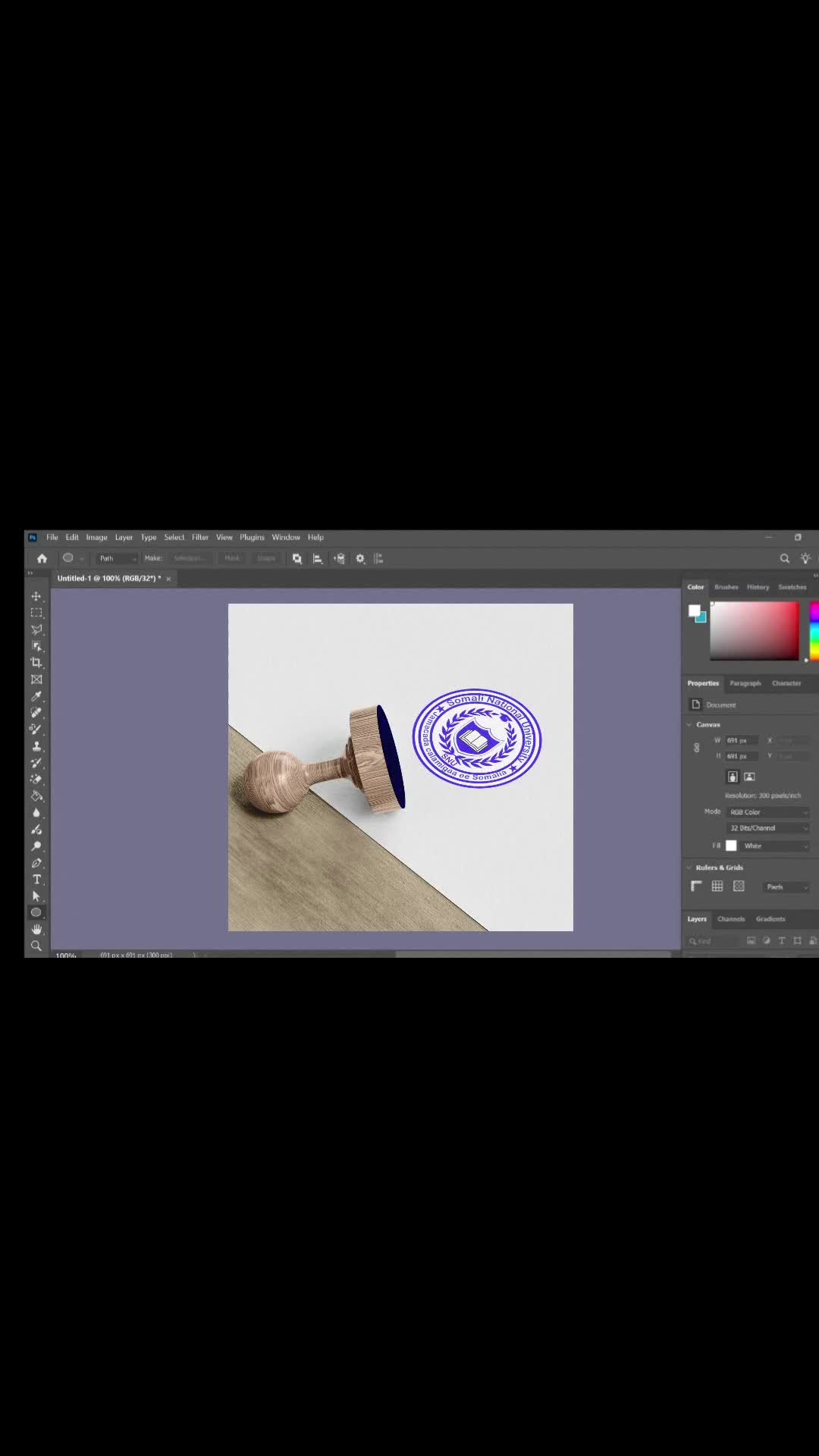Switch to the Channels tab
819x1456 pixels.
tap(731, 919)
